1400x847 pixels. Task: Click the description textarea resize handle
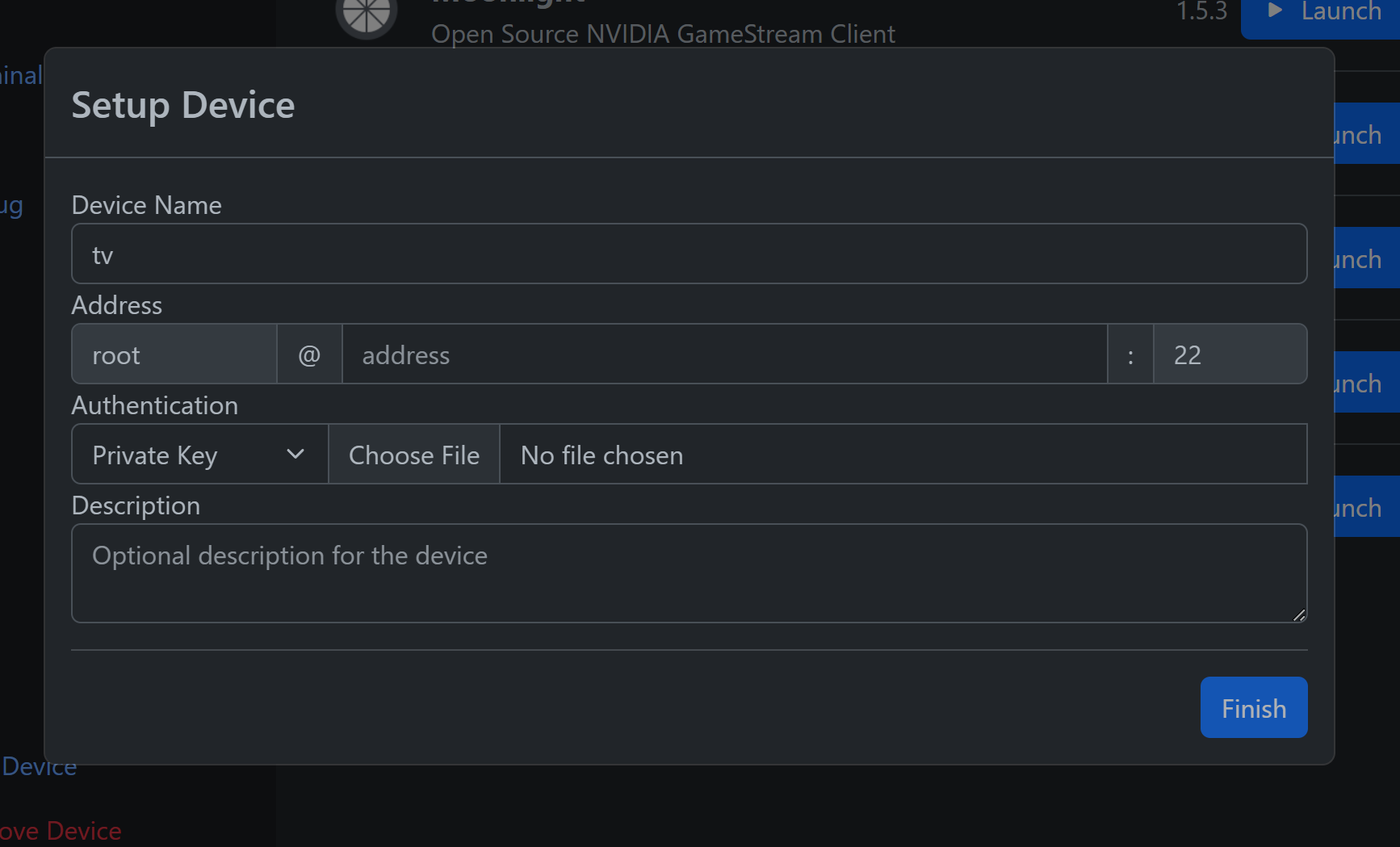(x=1298, y=614)
